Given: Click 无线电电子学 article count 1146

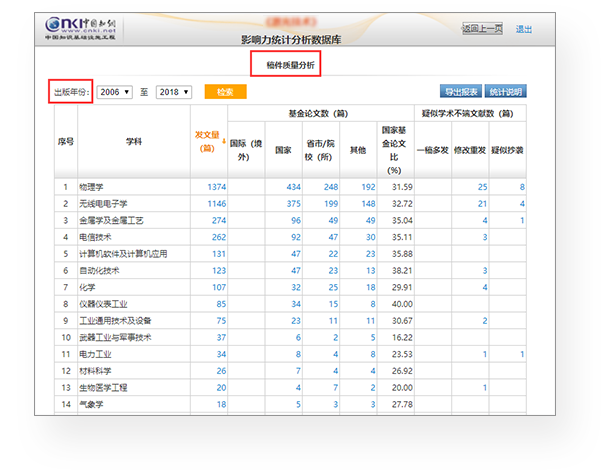Looking at the screenshot, I should [x=216, y=204].
